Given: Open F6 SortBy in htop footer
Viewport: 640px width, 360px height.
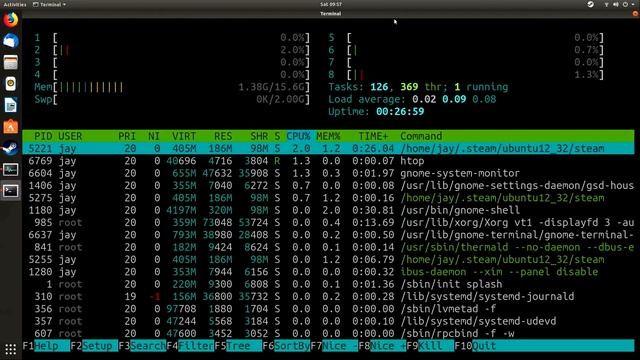Looking at the screenshot, I should 287,346.
